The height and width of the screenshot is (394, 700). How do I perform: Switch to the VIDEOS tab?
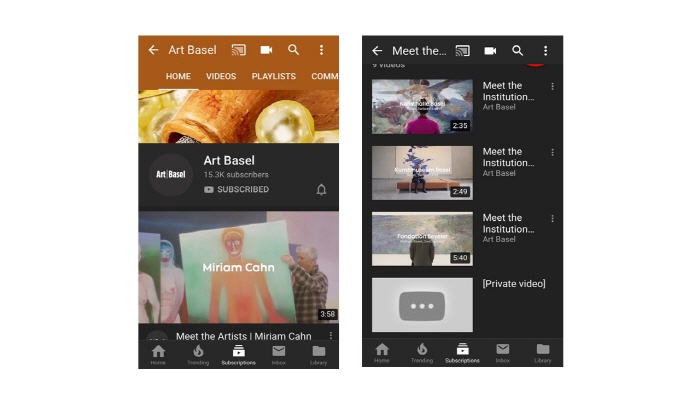point(221,76)
